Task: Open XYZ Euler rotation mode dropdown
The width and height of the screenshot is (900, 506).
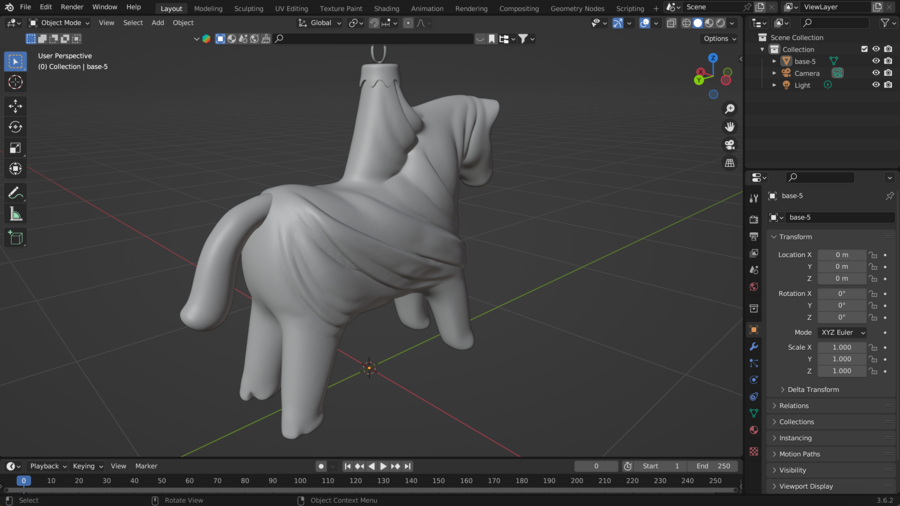Action: 842,332
